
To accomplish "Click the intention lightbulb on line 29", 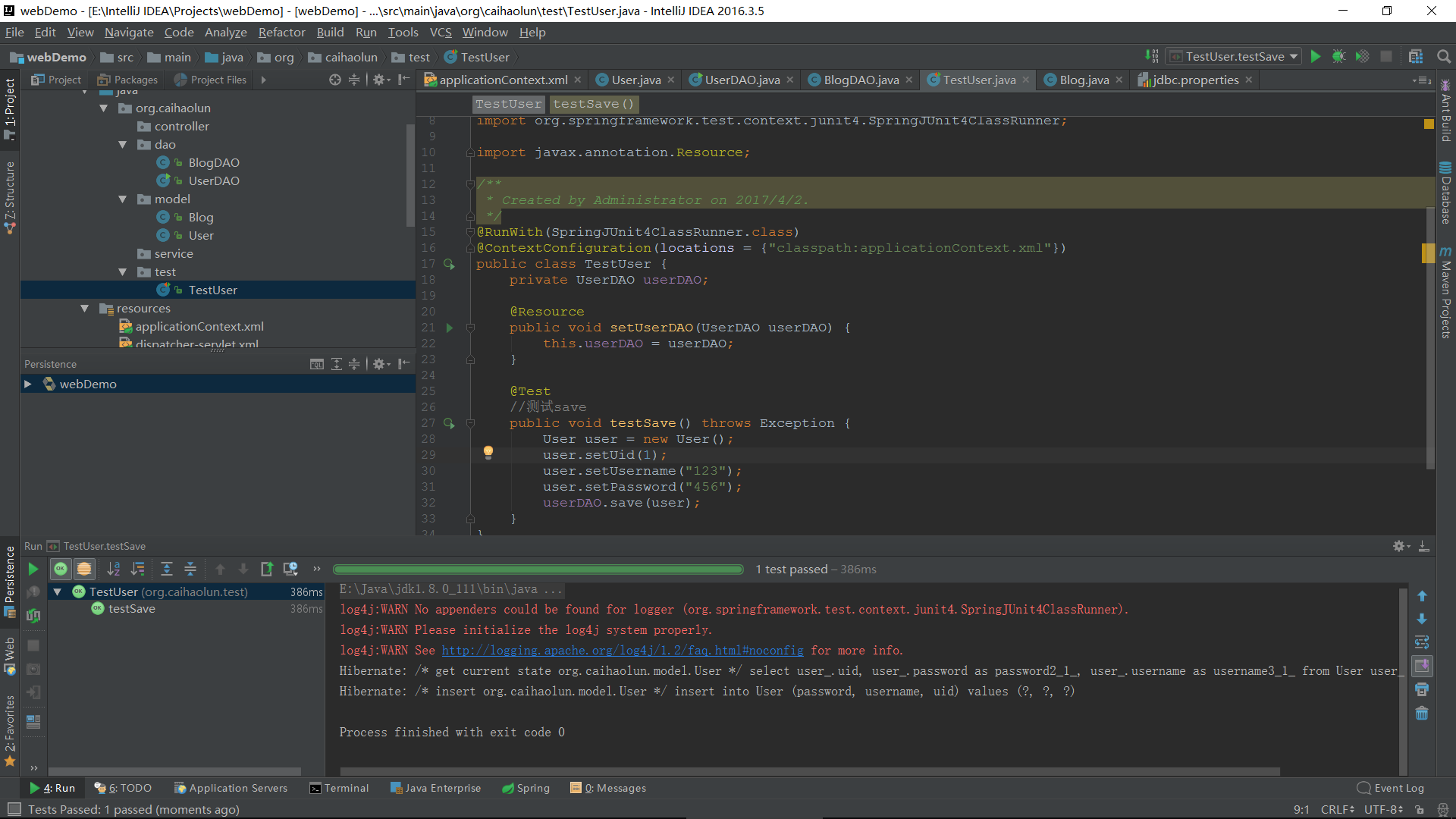I will click(488, 453).
